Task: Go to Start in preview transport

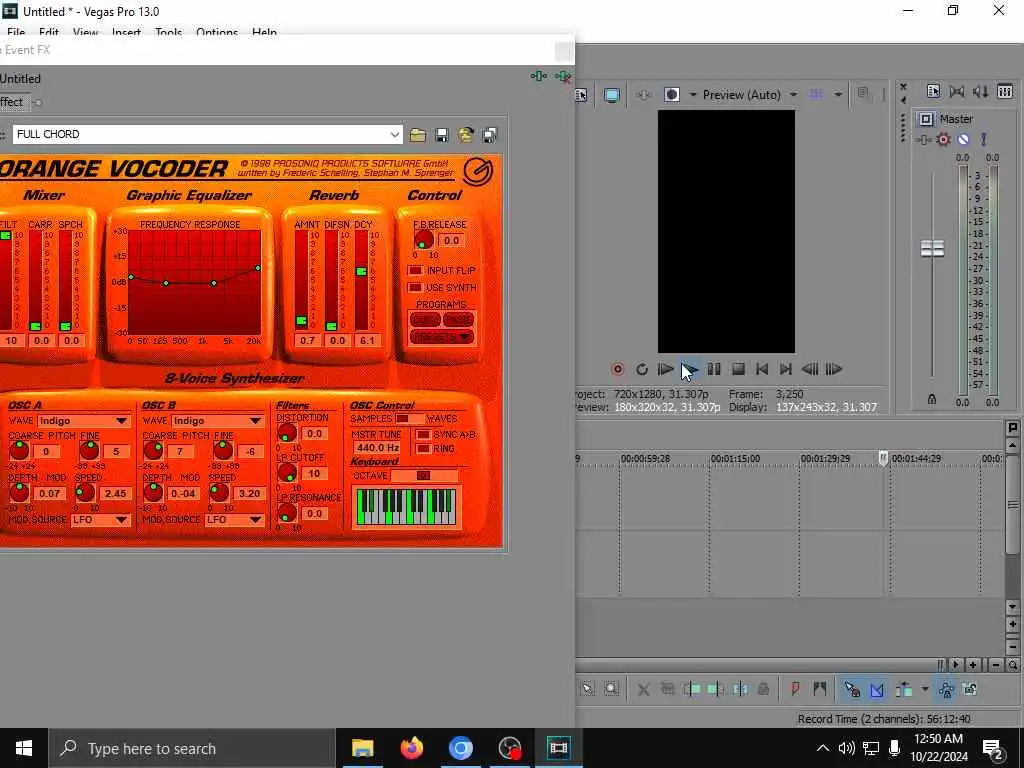Action: point(761,370)
